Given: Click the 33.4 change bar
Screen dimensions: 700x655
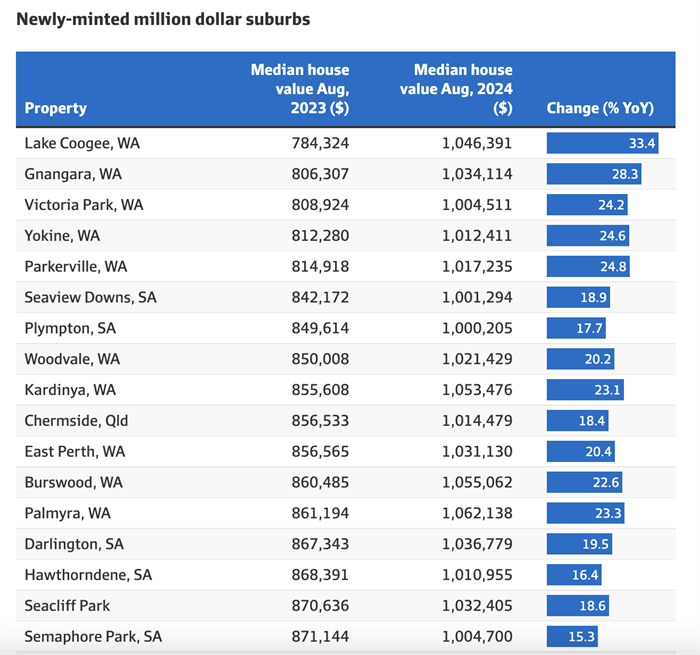Looking at the screenshot, I should click(602, 143).
